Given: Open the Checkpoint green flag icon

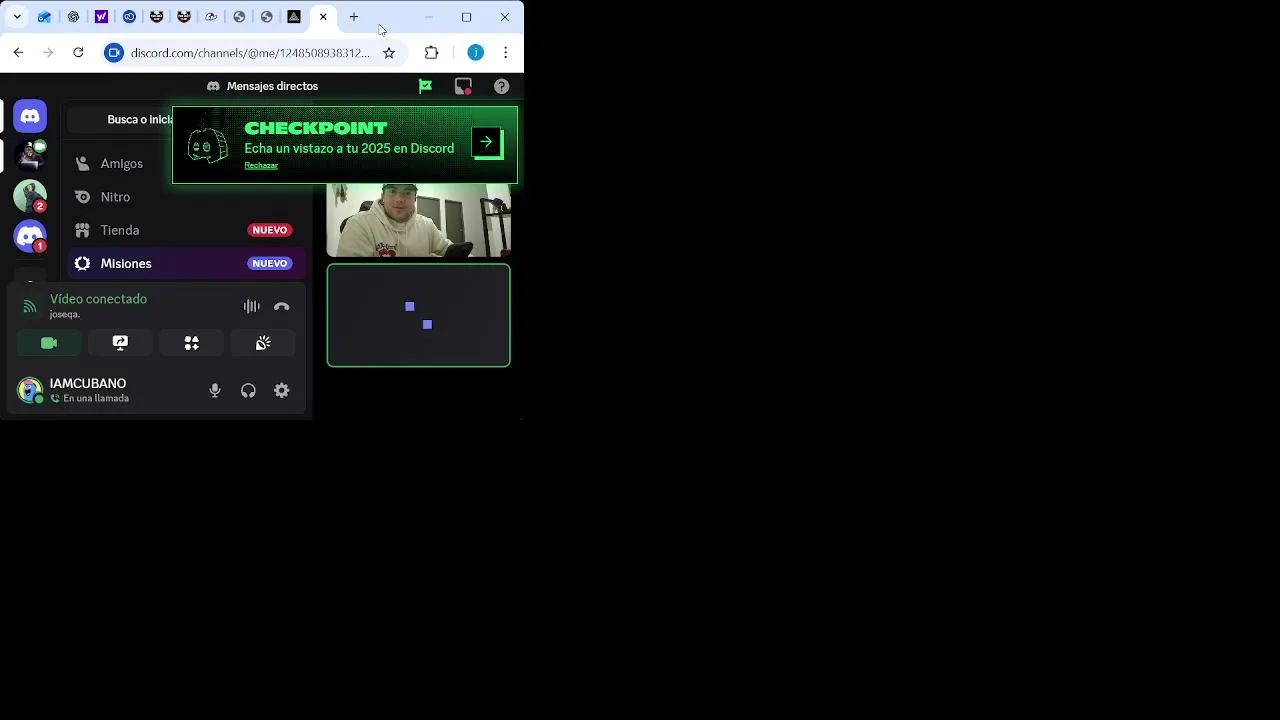Looking at the screenshot, I should tap(425, 86).
